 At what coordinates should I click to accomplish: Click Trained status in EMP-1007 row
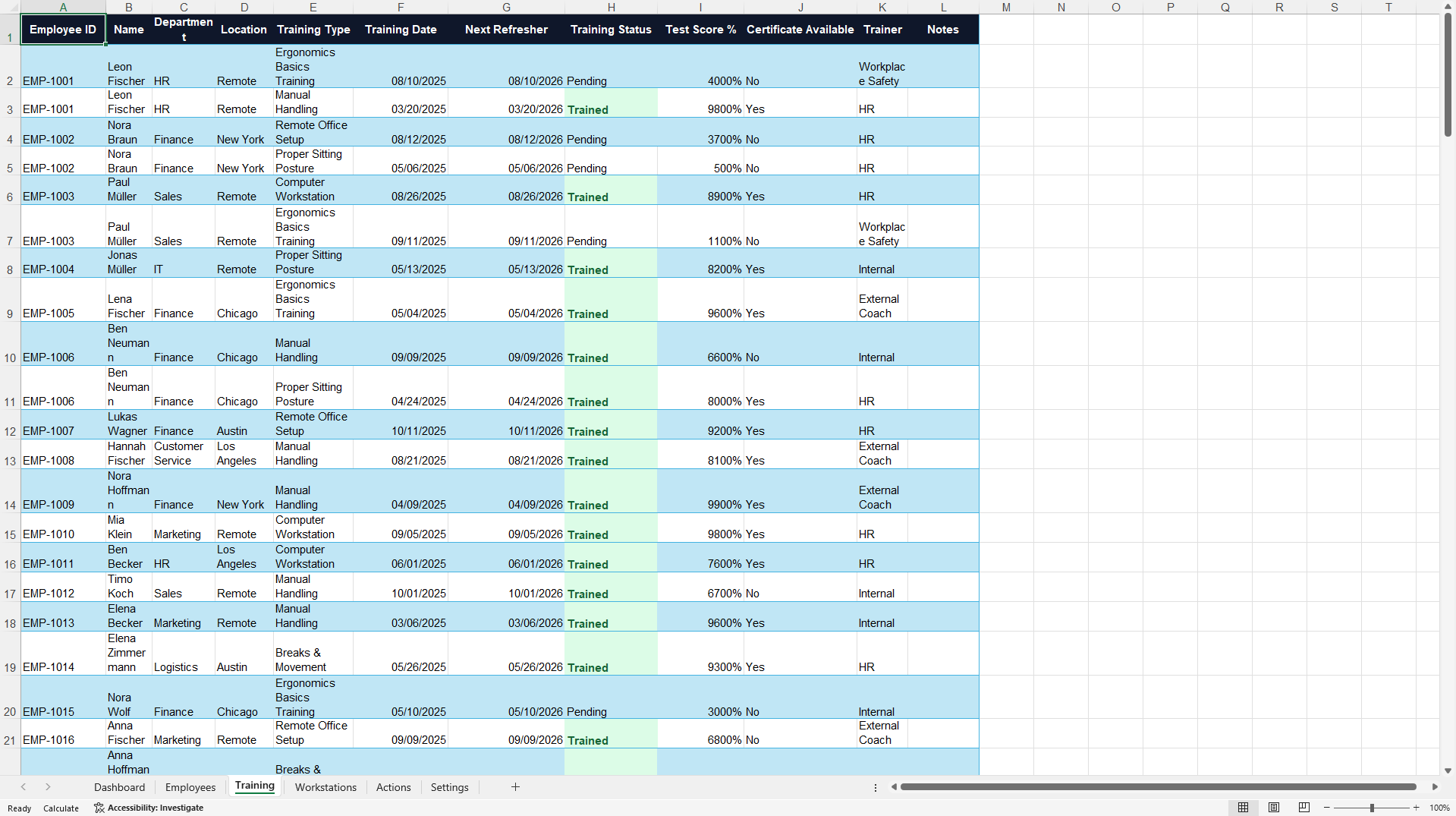611,424
